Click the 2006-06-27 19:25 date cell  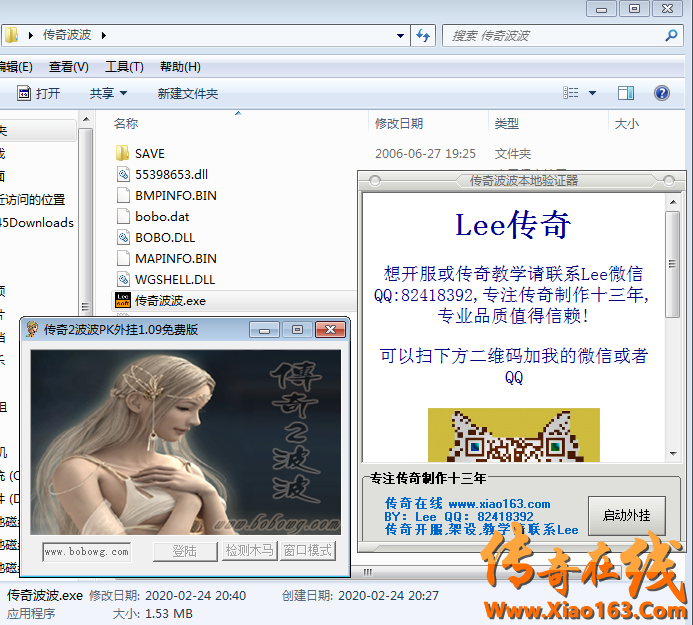point(425,153)
